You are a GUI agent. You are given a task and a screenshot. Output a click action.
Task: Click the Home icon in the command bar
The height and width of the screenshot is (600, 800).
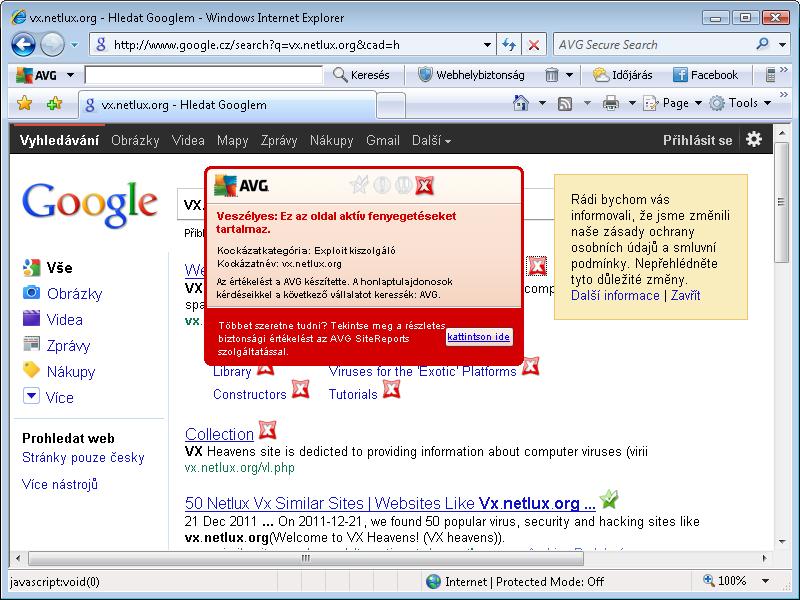pos(520,103)
